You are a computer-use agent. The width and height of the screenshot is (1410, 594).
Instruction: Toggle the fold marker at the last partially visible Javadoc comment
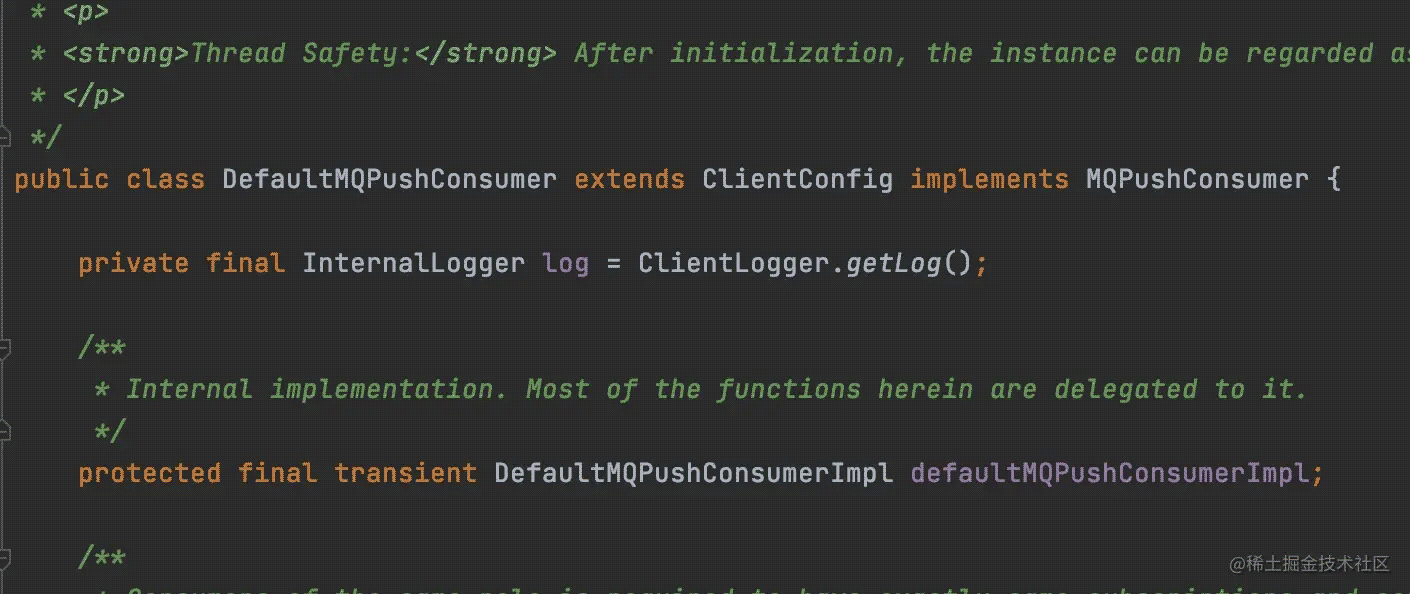coord(4,557)
